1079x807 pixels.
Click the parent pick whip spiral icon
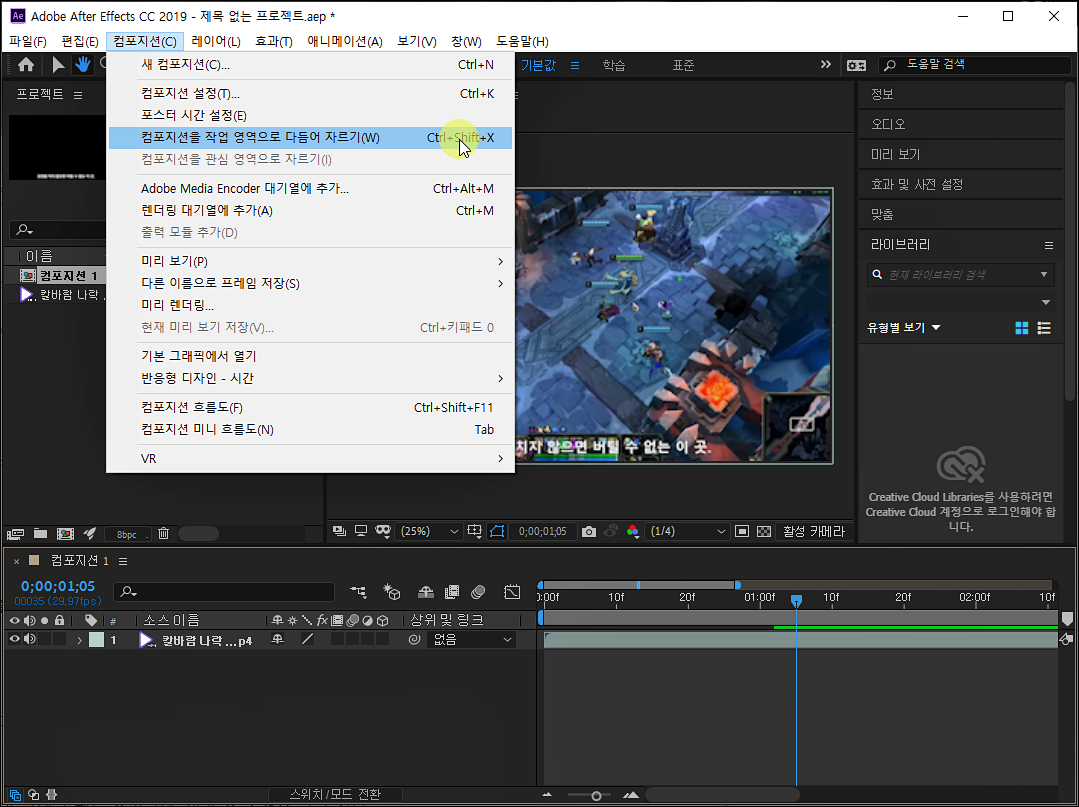[414, 639]
